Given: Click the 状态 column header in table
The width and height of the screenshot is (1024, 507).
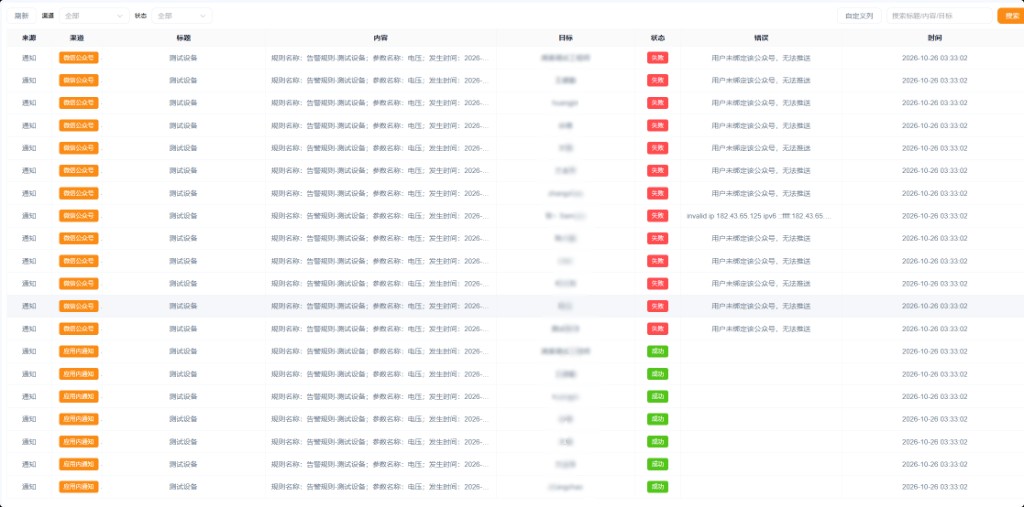Looking at the screenshot, I should [658, 38].
